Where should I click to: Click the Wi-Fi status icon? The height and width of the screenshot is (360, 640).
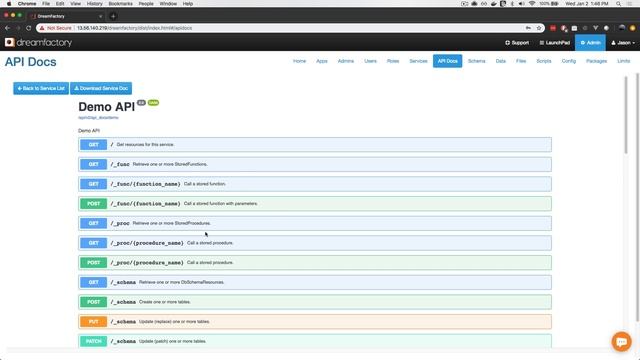[x=531, y=4]
